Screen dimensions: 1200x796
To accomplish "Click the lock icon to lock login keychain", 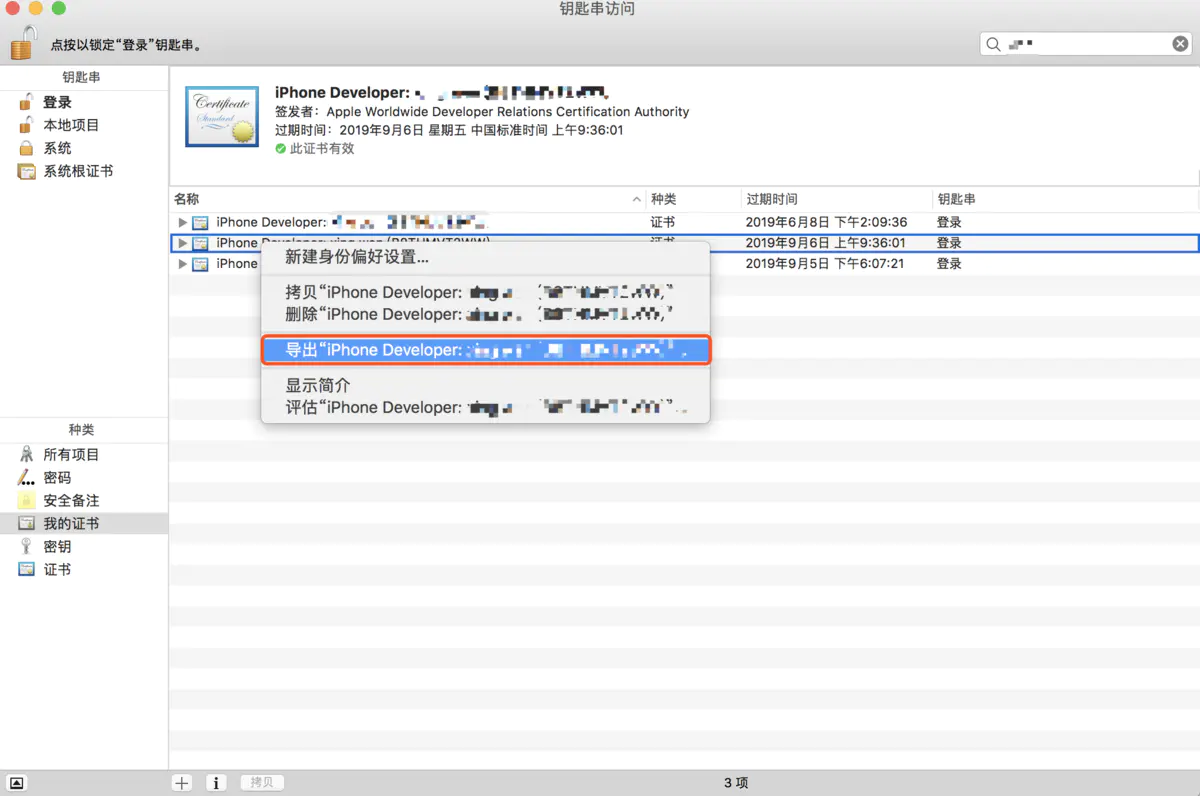I will coord(23,42).
